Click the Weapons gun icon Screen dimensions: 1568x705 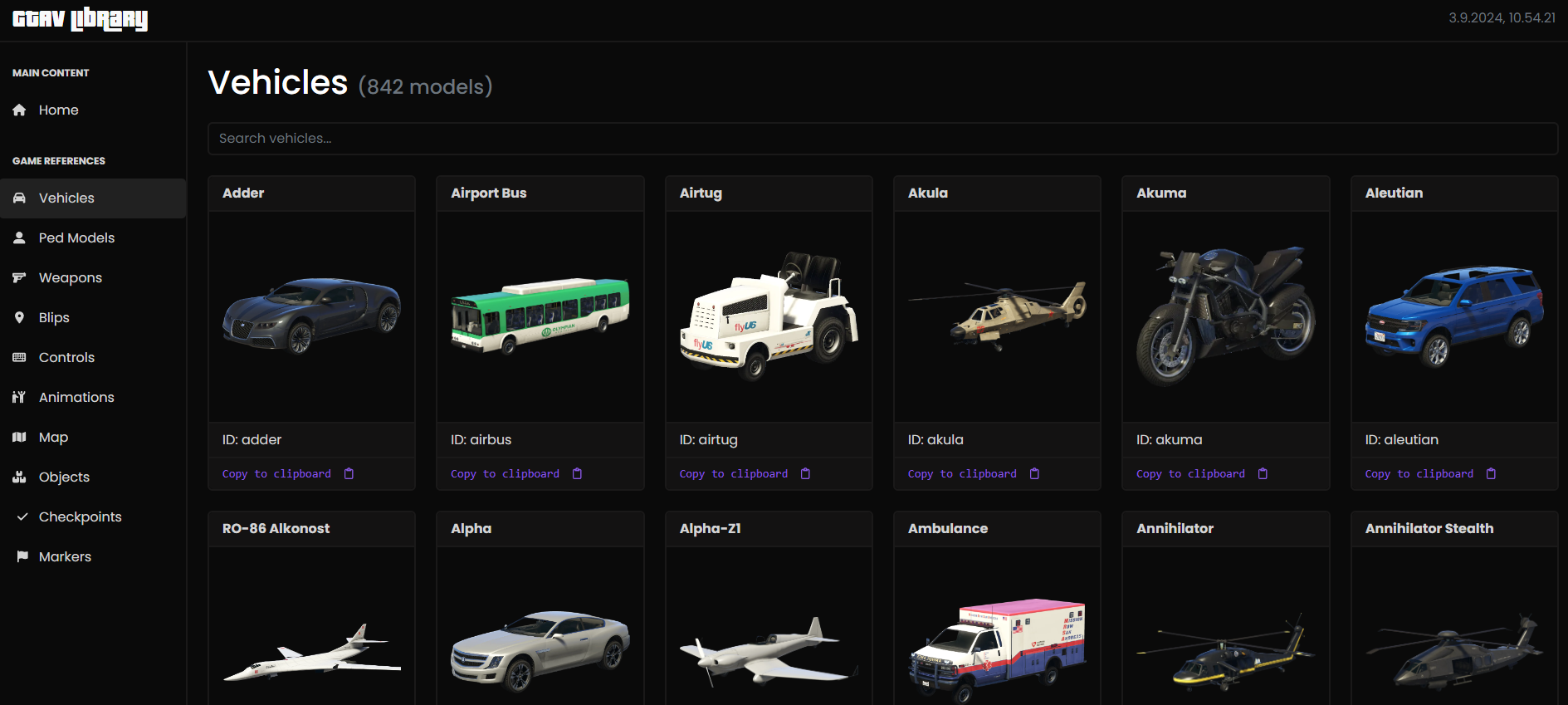pyautogui.click(x=19, y=277)
